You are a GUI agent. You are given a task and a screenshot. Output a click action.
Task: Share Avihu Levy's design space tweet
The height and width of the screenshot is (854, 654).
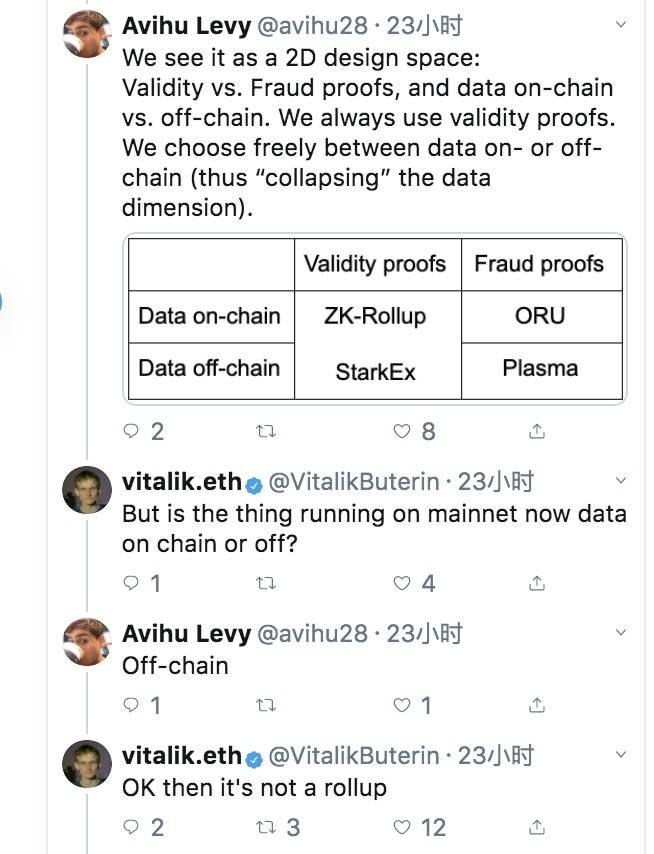pyautogui.click(x=537, y=431)
